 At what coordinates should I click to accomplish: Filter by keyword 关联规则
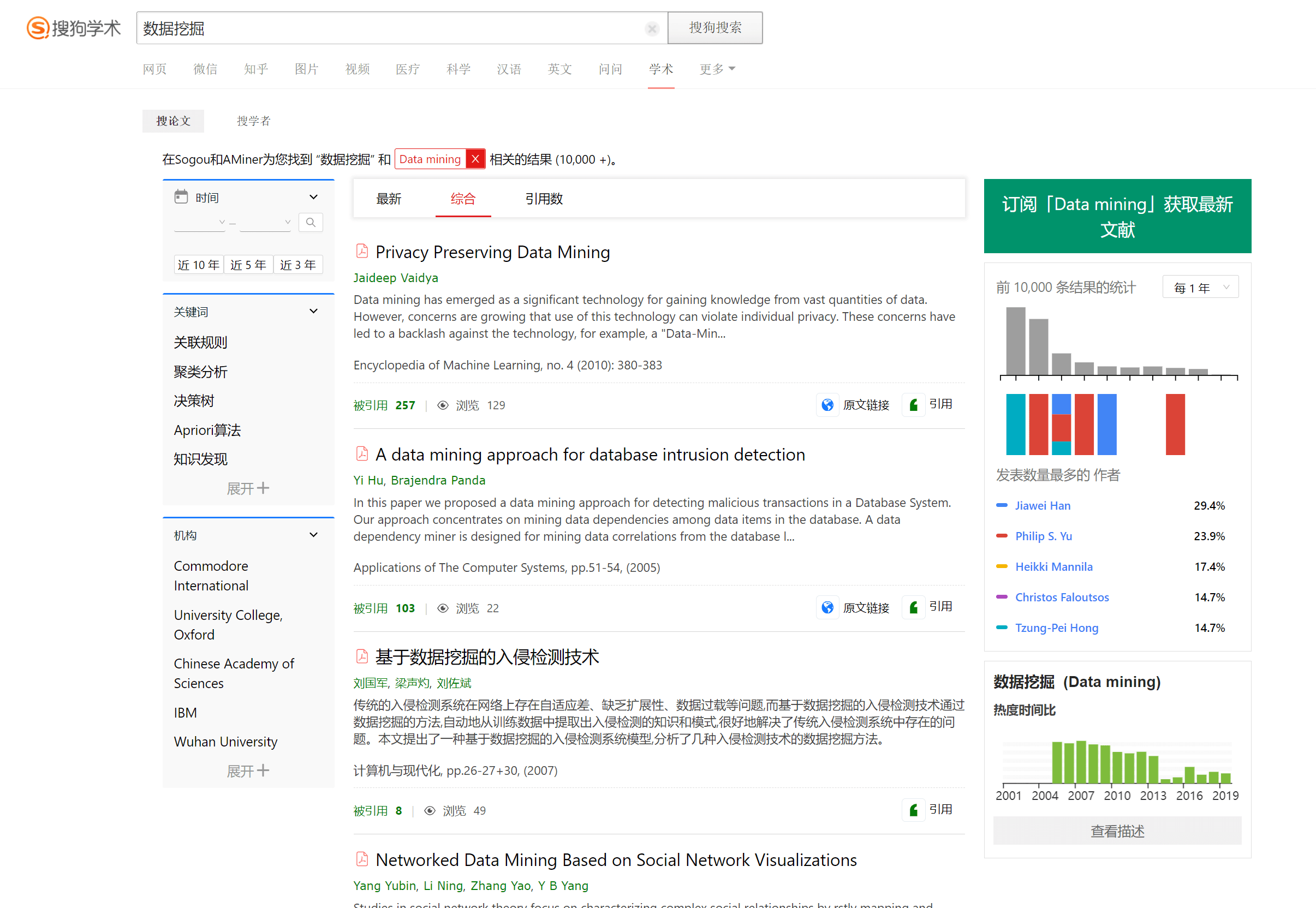[x=200, y=342]
